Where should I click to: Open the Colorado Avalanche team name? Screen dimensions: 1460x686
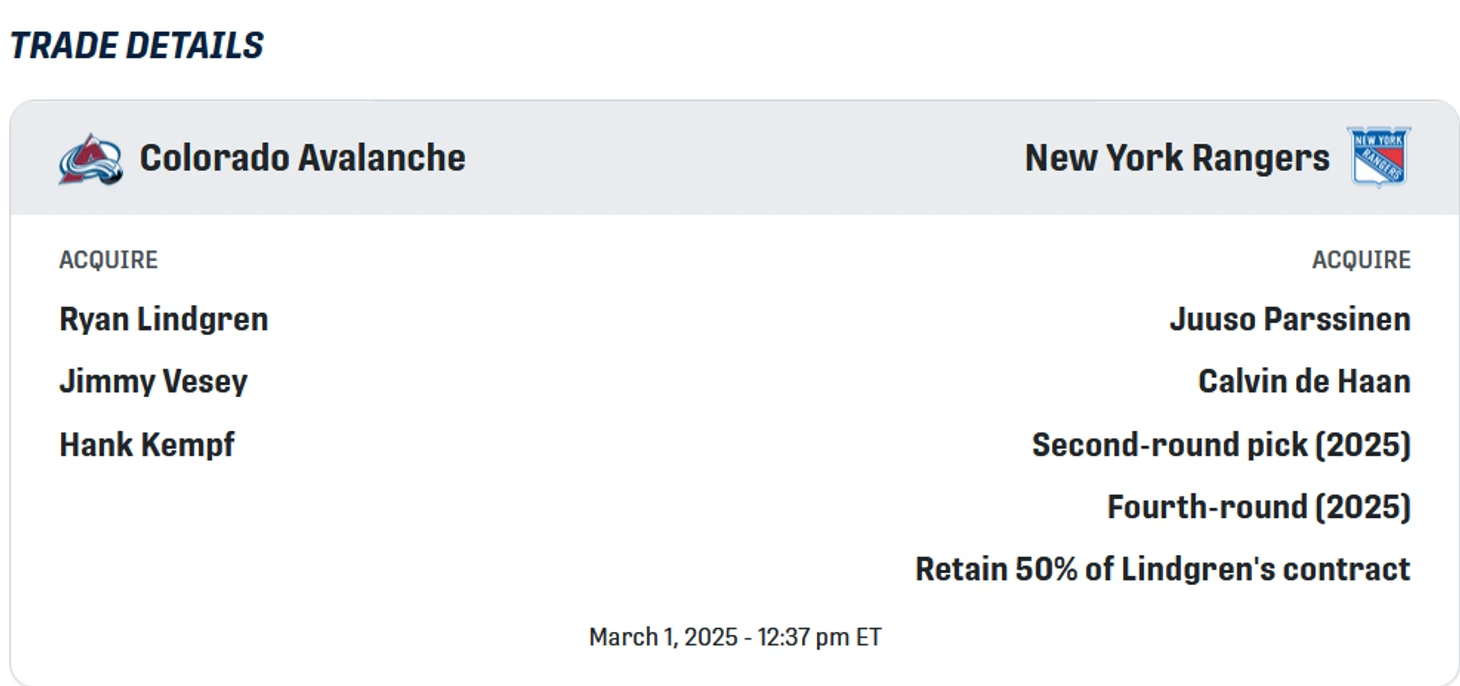click(x=302, y=158)
